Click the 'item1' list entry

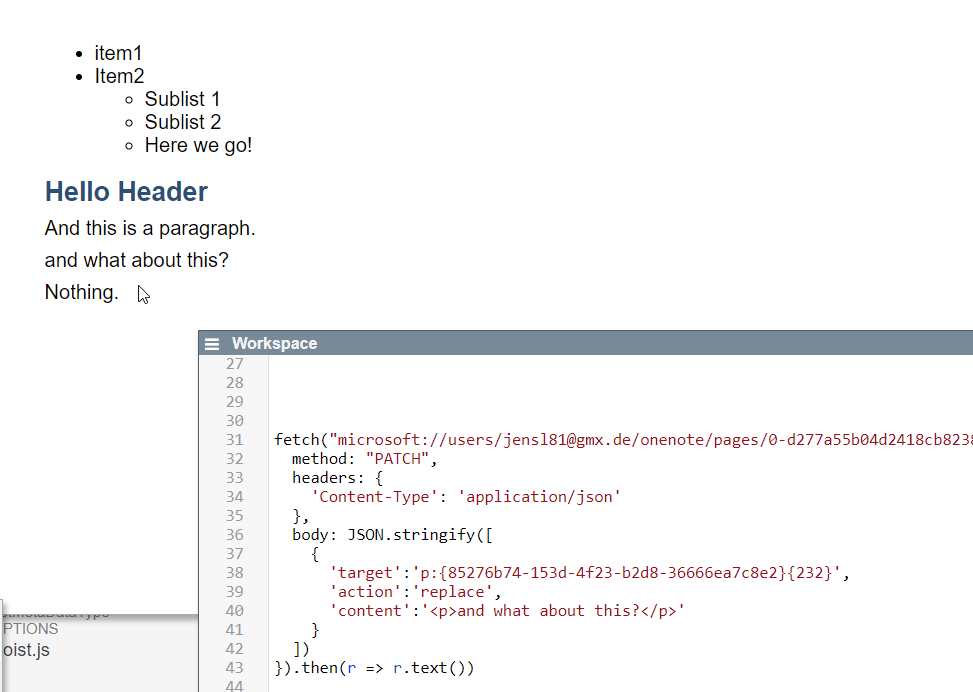[x=119, y=53]
